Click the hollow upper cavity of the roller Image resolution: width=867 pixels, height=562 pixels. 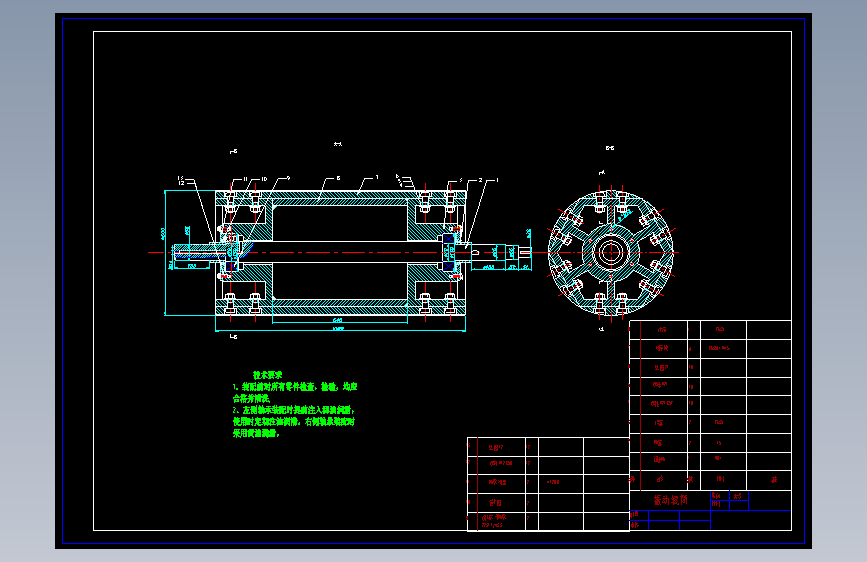point(340,223)
